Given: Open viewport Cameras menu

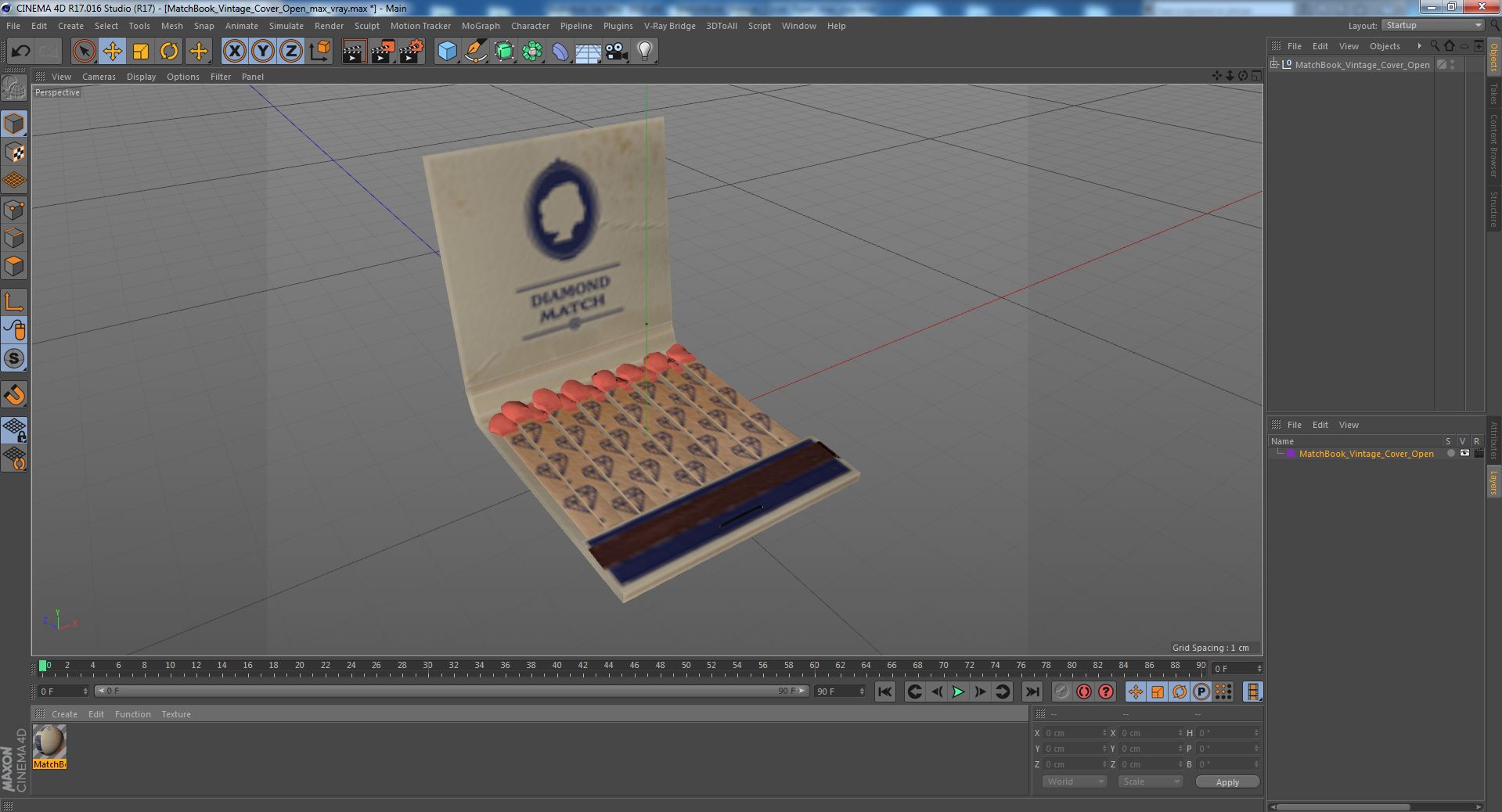Looking at the screenshot, I should point(99,77).
